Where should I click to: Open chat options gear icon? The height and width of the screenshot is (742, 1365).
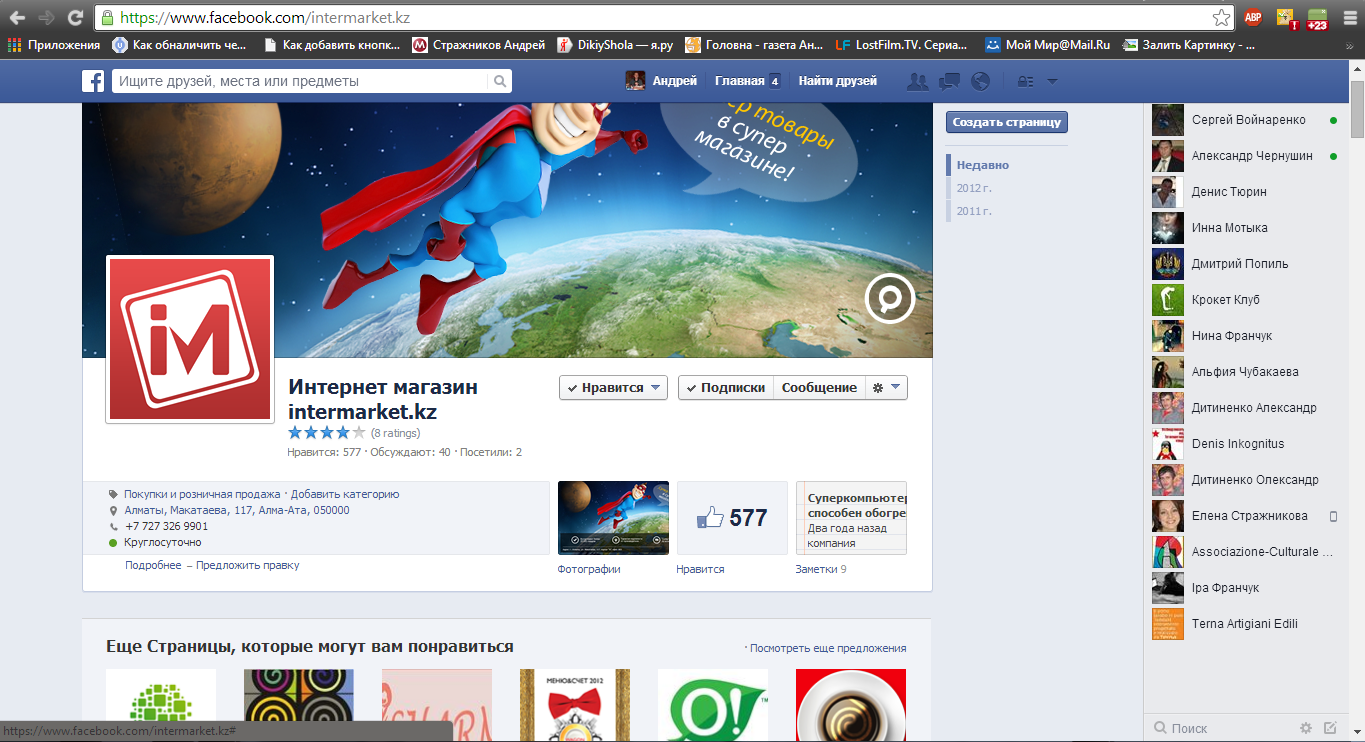(x=1306, y=728)
